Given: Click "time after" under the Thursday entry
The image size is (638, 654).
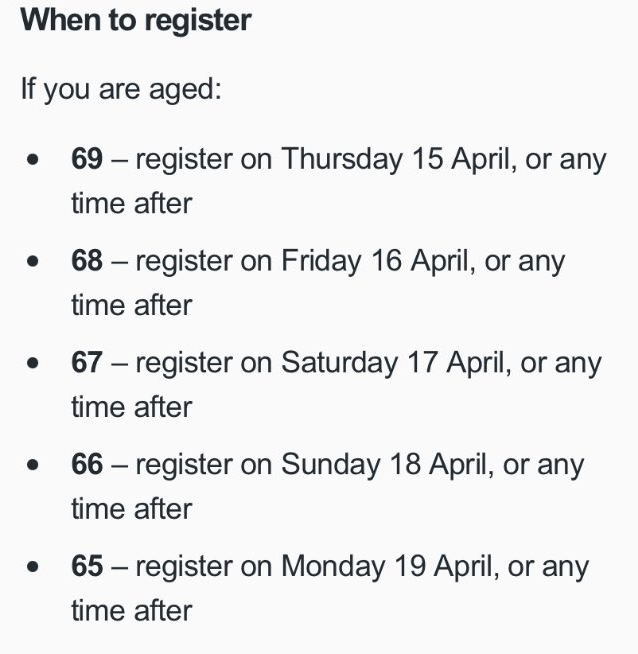Looking at the screenshot, I should pos(132,204).
